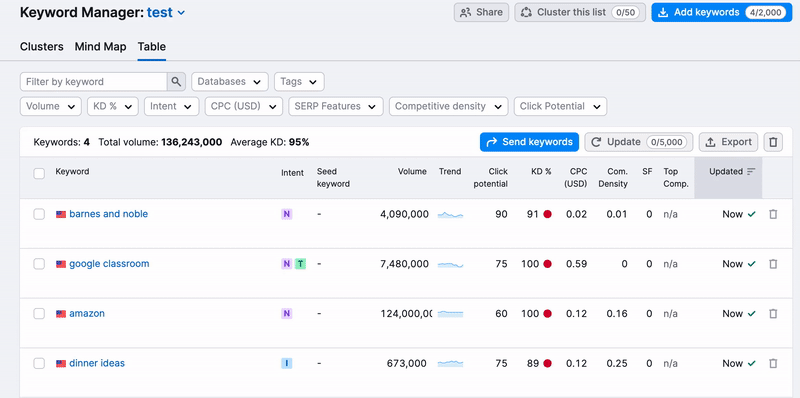Expand the KD % filter
The width and height of the screenshot is (800, 398).
[113, 106]
